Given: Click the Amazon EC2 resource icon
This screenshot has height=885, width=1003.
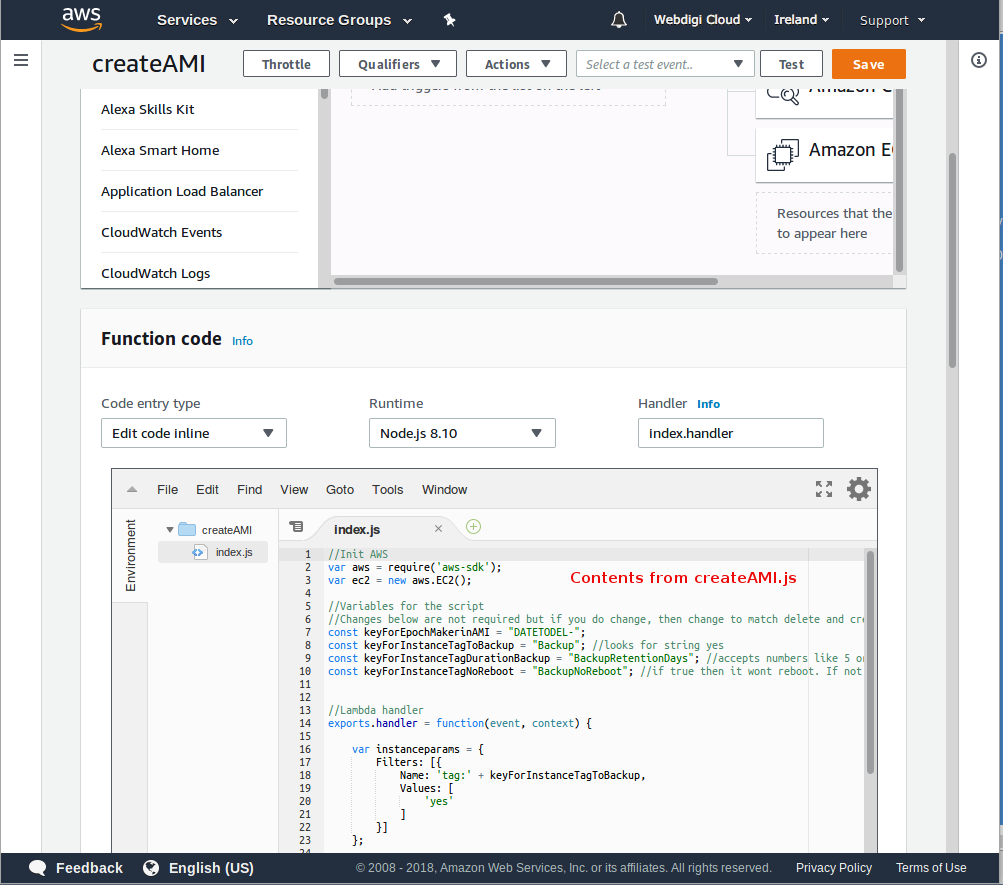Looking at the screenshot, I should pos(783,155).
